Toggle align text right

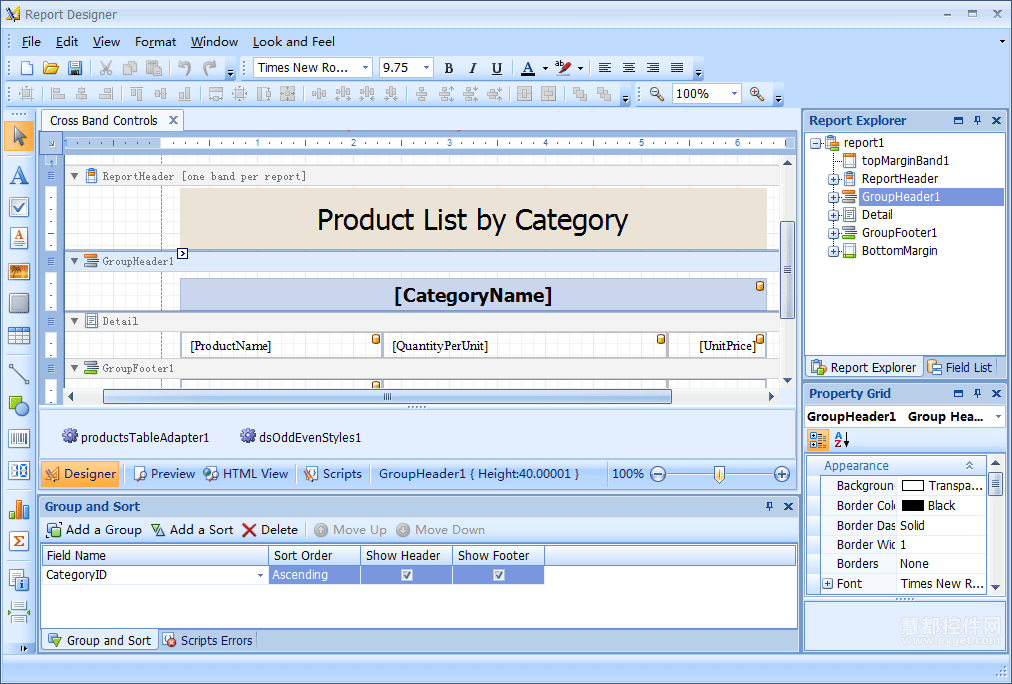[653, 68]
